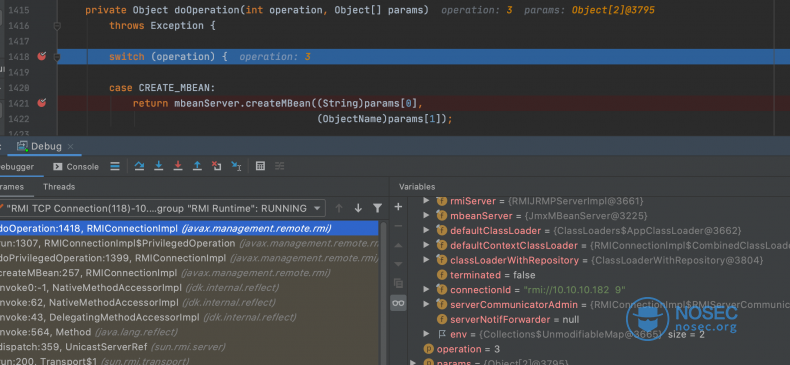Open Evaluate Expression calculator icon
790x365 pixels.
pos(260,166)
